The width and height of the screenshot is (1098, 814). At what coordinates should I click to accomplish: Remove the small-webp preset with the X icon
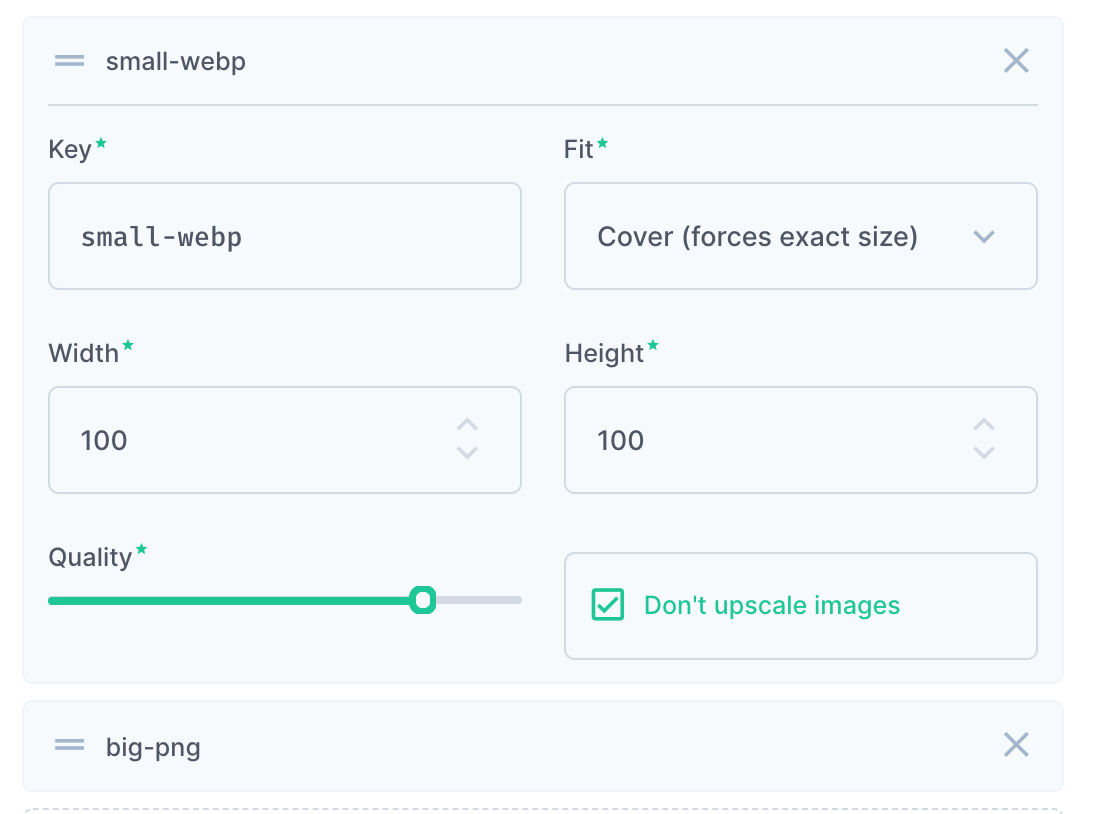[1016, 60]
